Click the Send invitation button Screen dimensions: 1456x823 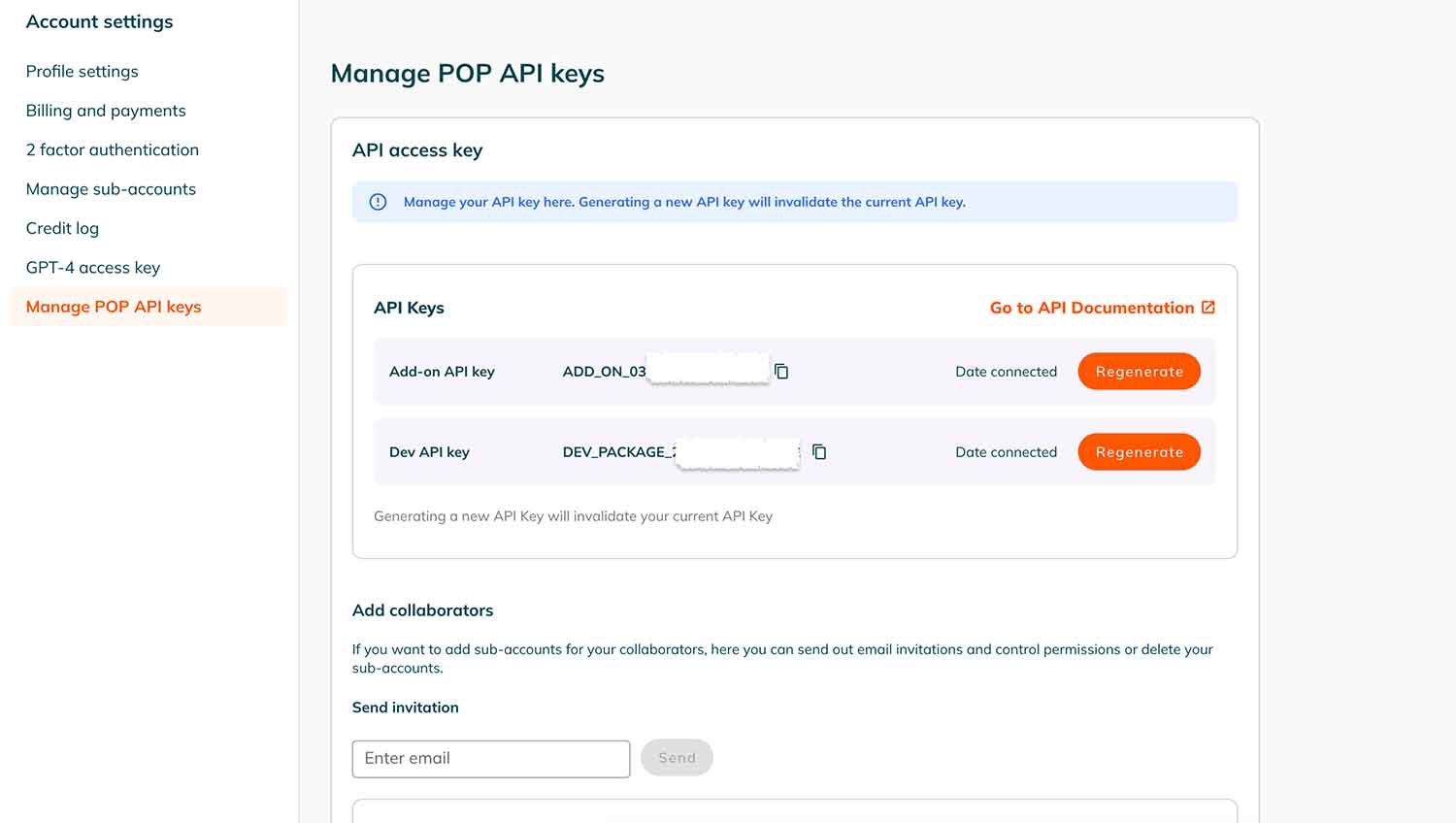[x=677, y=757]
